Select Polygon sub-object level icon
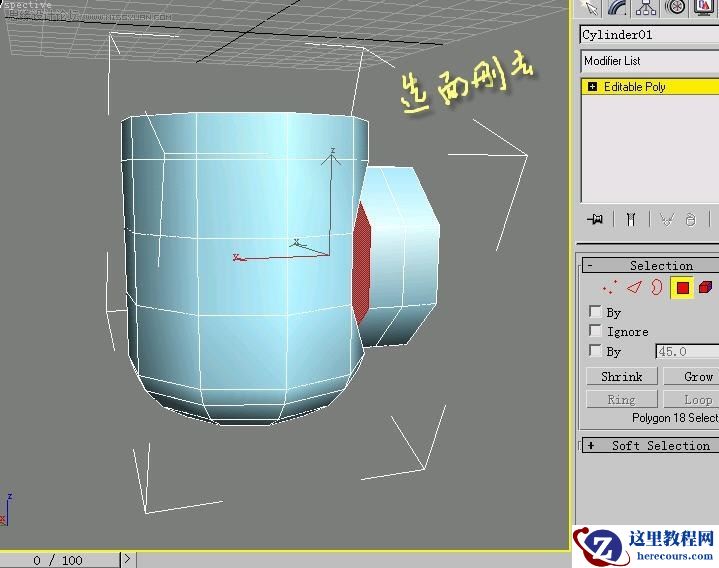Screen dimensions: 719x568 click(x=682, y=288)
